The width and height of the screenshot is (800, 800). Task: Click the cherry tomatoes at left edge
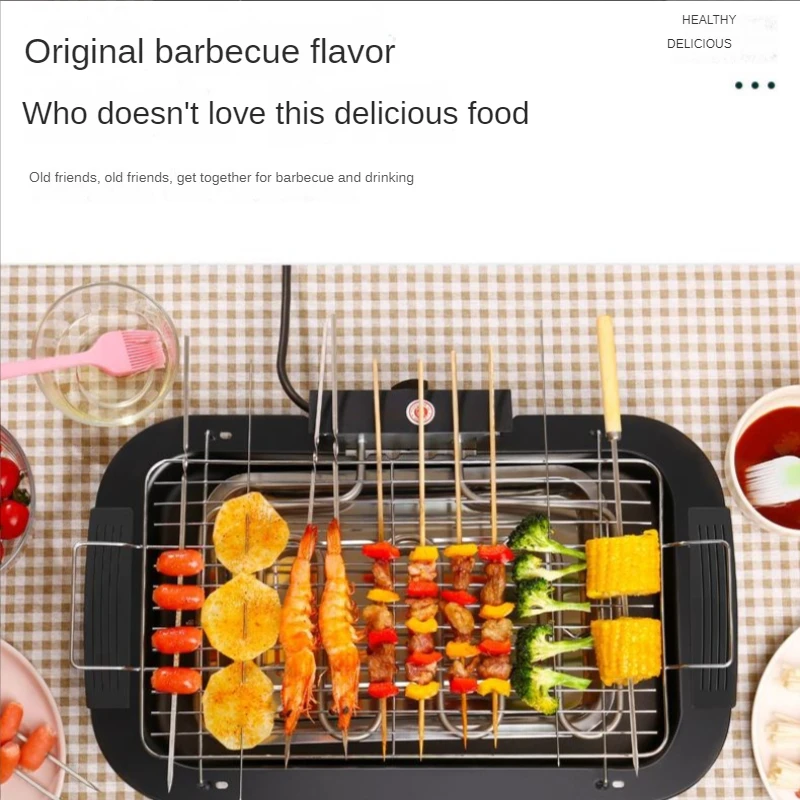12,500
